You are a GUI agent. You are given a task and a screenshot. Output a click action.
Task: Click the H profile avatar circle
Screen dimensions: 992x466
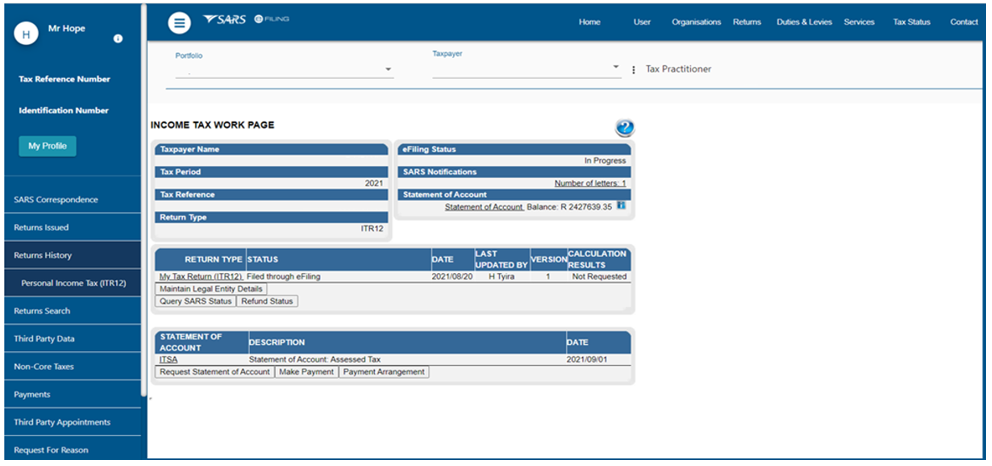click(x=27, y=34)
